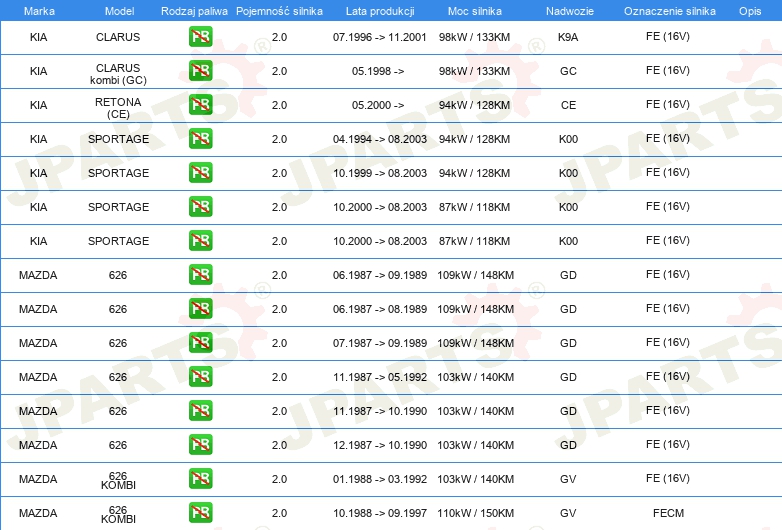Viewport: 782px width, 530px height.
Task: Click the '07.1987 -> 09.1989' production years cell
Action: click(380, 343)
